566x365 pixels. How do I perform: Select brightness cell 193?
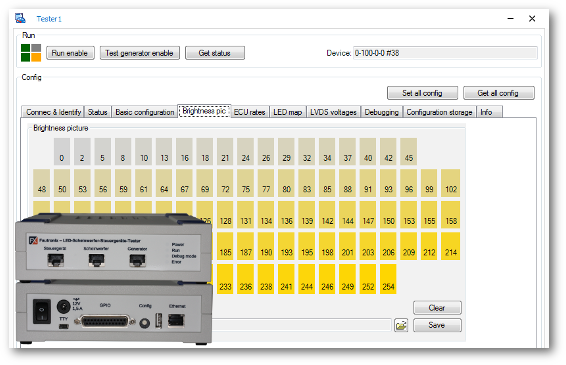click(286, 246)
